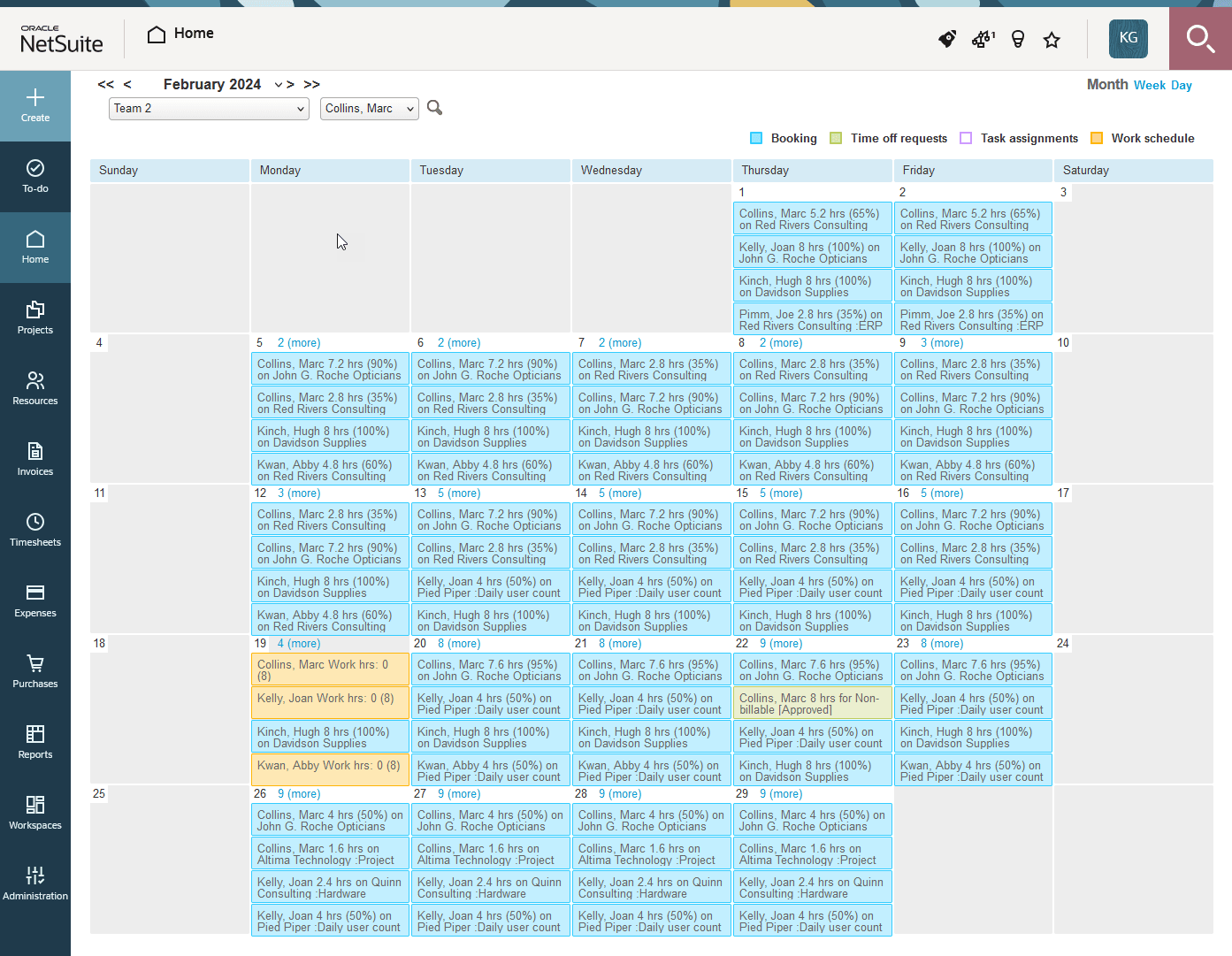Screen dimensions: 1232x956
Task: Open Resources from the sidebar
Action: click(x=35, y=389)
